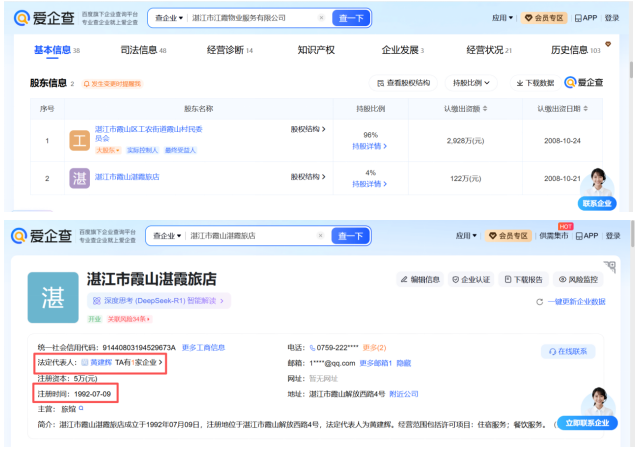
Task: Switch to the 司法信息 tab
Action: click(x=143, y=49)
